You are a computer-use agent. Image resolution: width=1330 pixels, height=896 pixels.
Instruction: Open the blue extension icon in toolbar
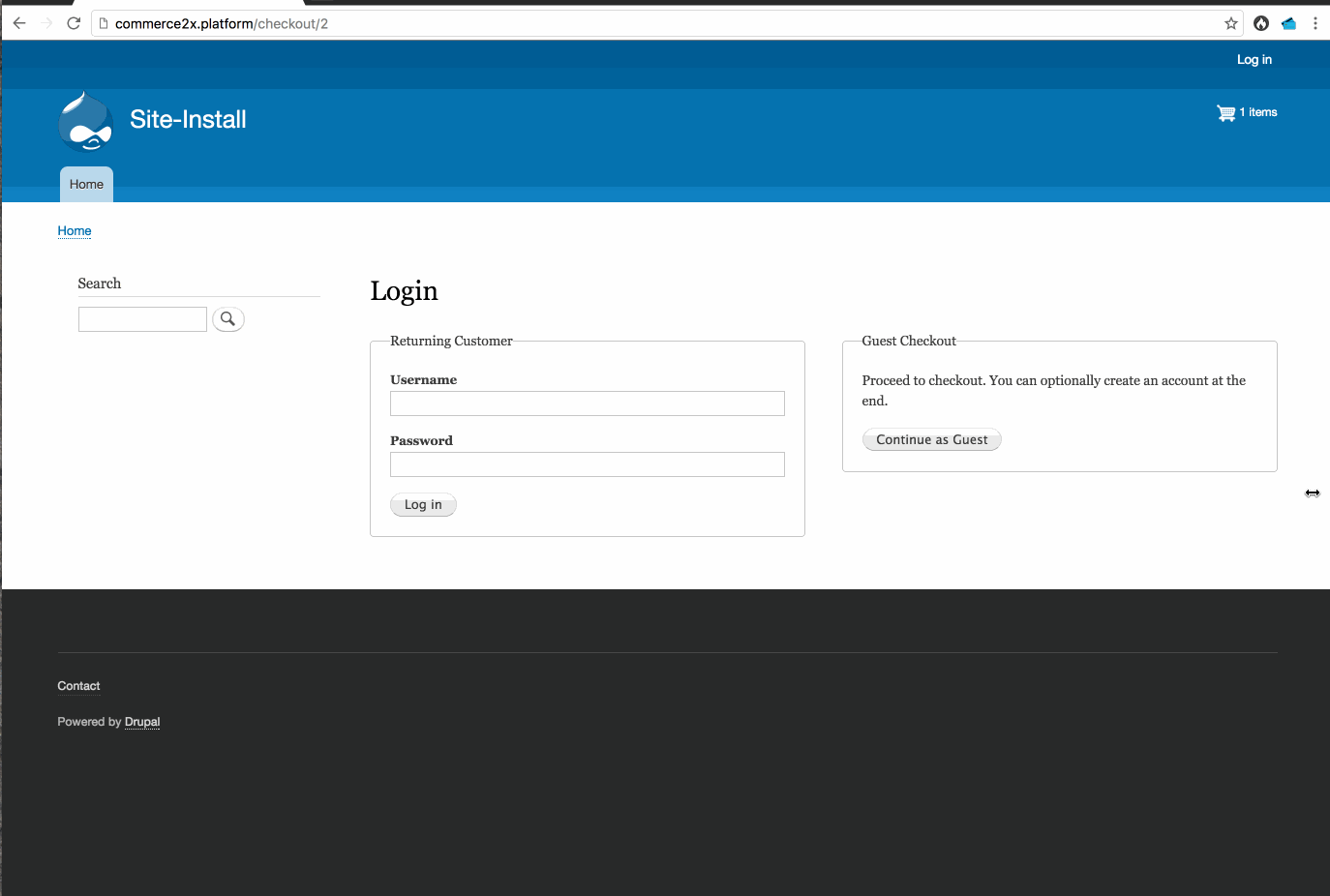click(1288, 23)
